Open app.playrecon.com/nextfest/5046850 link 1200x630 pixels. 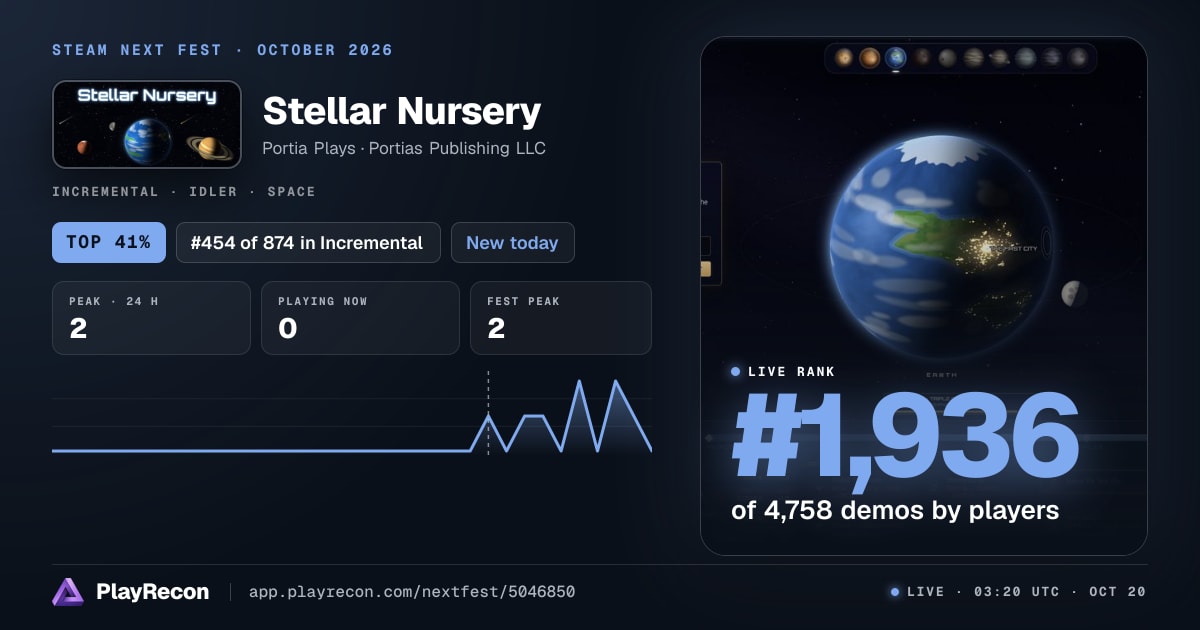(412, 592)
